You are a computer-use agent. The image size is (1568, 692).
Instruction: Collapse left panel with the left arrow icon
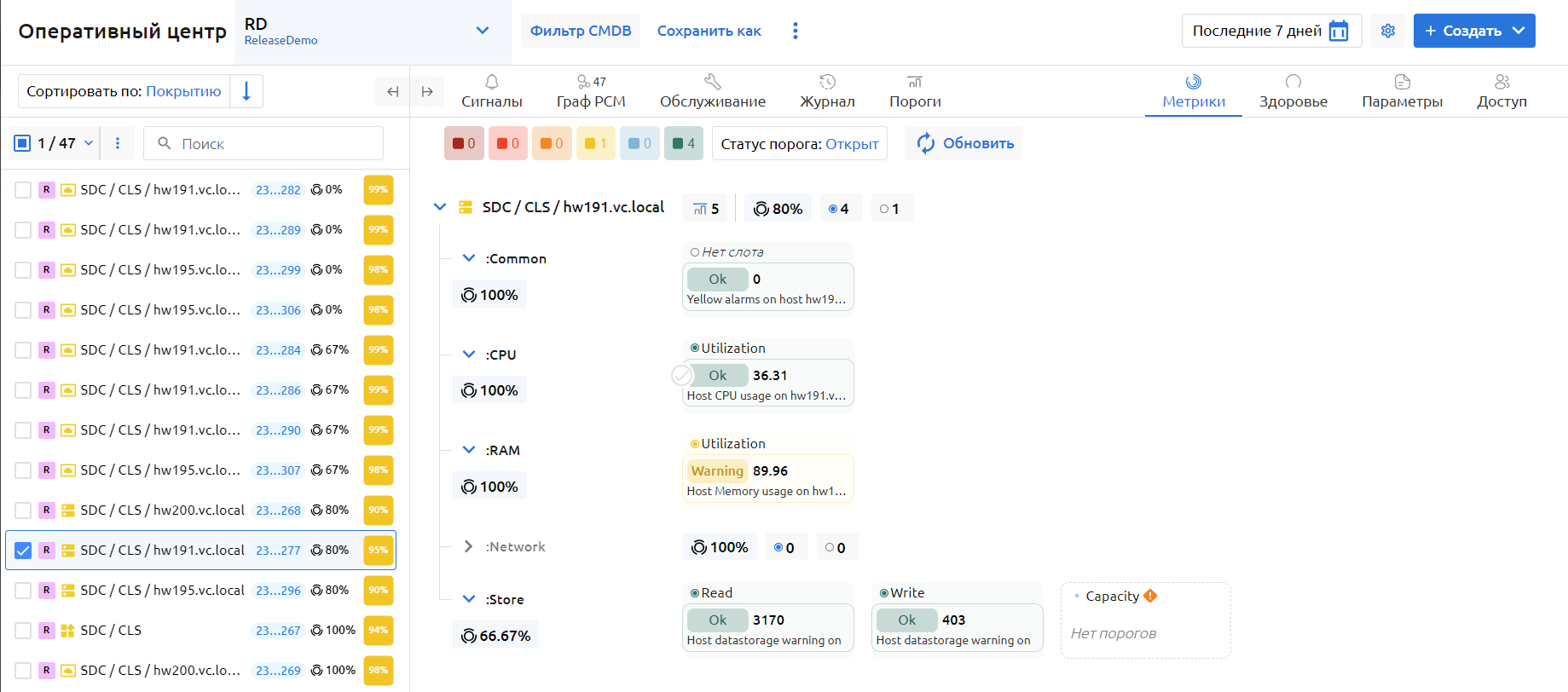[x=392, y=91]
